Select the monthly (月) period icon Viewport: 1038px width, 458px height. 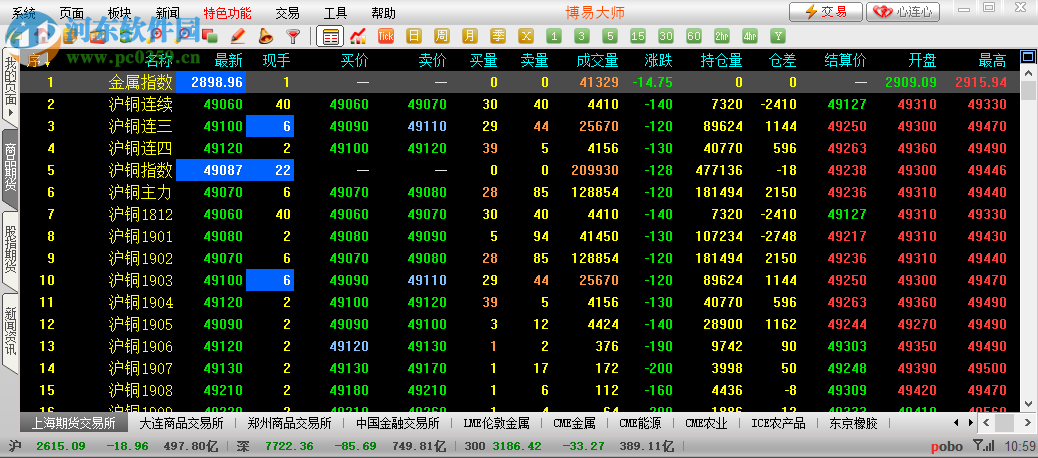470,36
